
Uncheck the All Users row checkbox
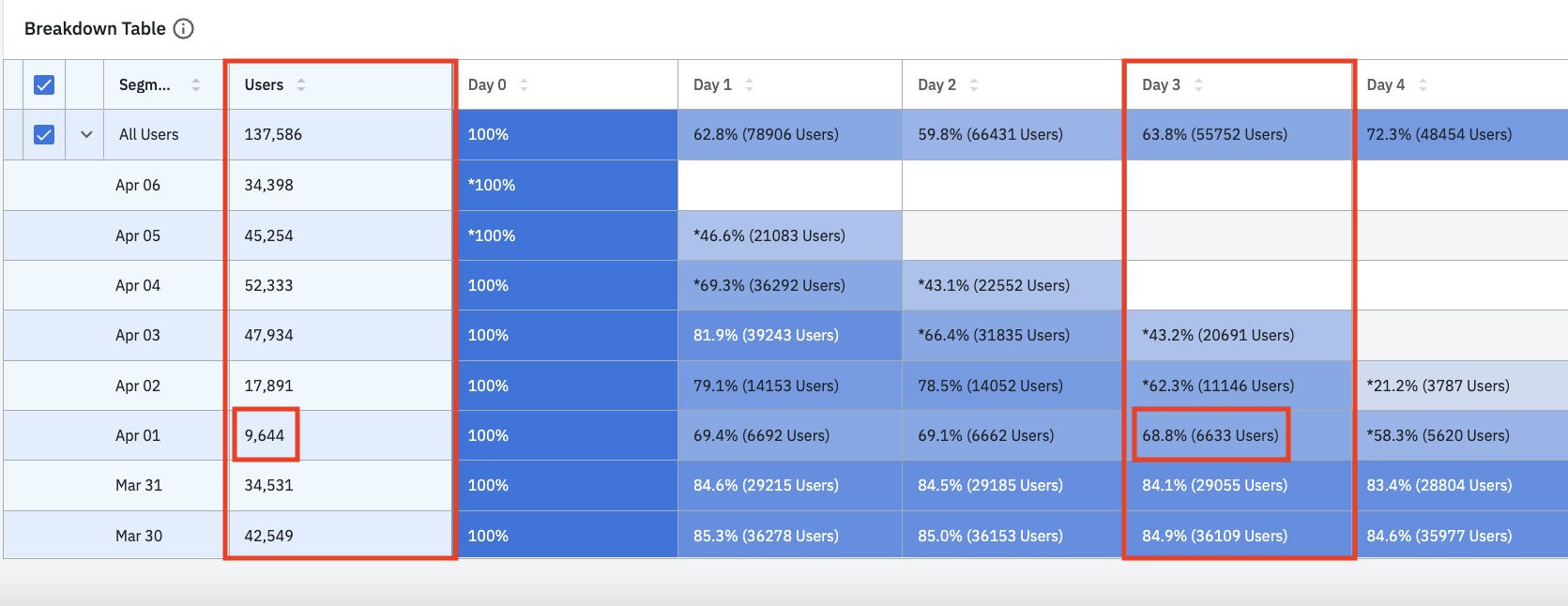pyautogui.click(x=44, y=135)
